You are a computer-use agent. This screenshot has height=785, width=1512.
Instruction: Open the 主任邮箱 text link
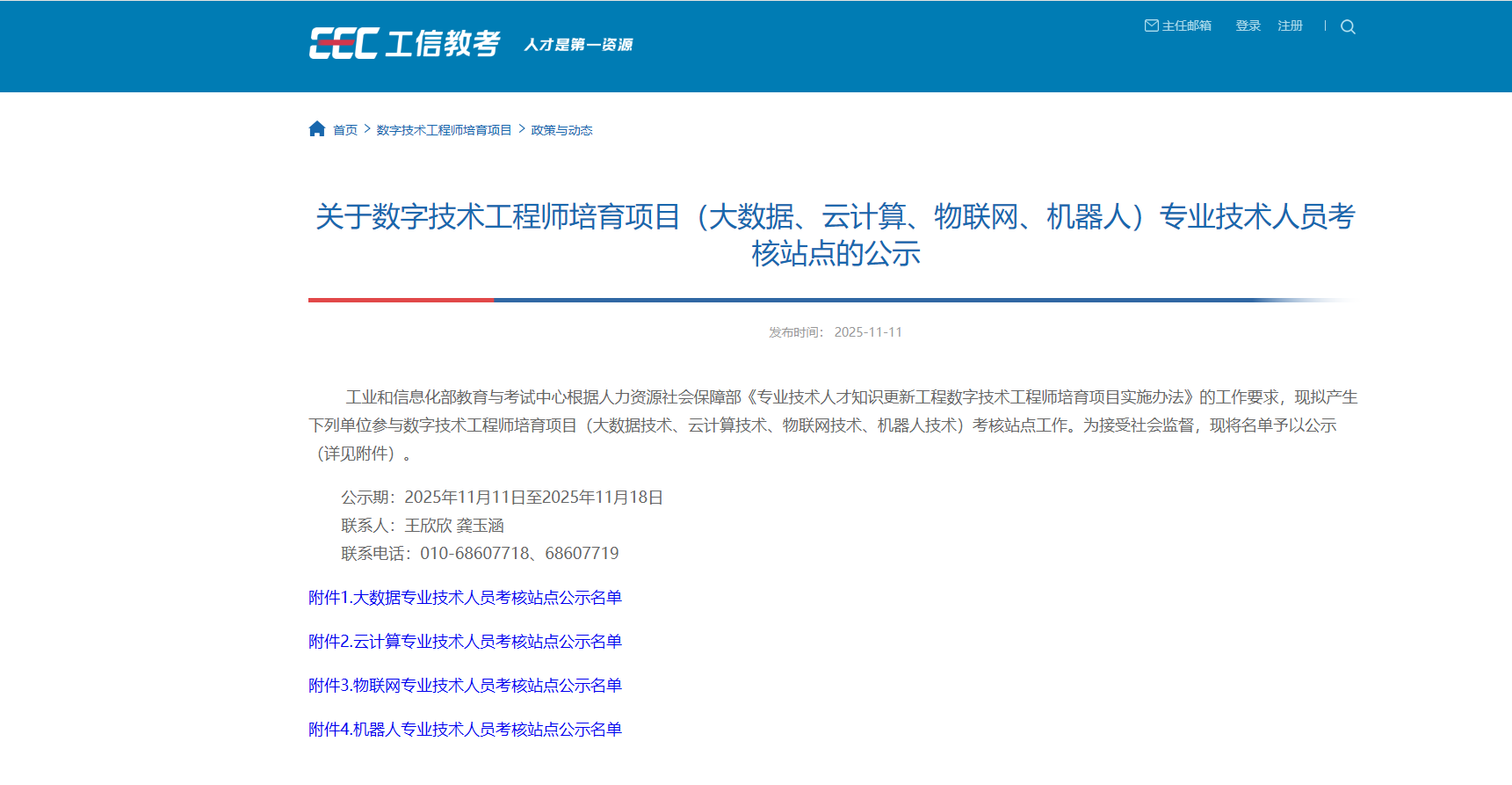point(1186,25)
